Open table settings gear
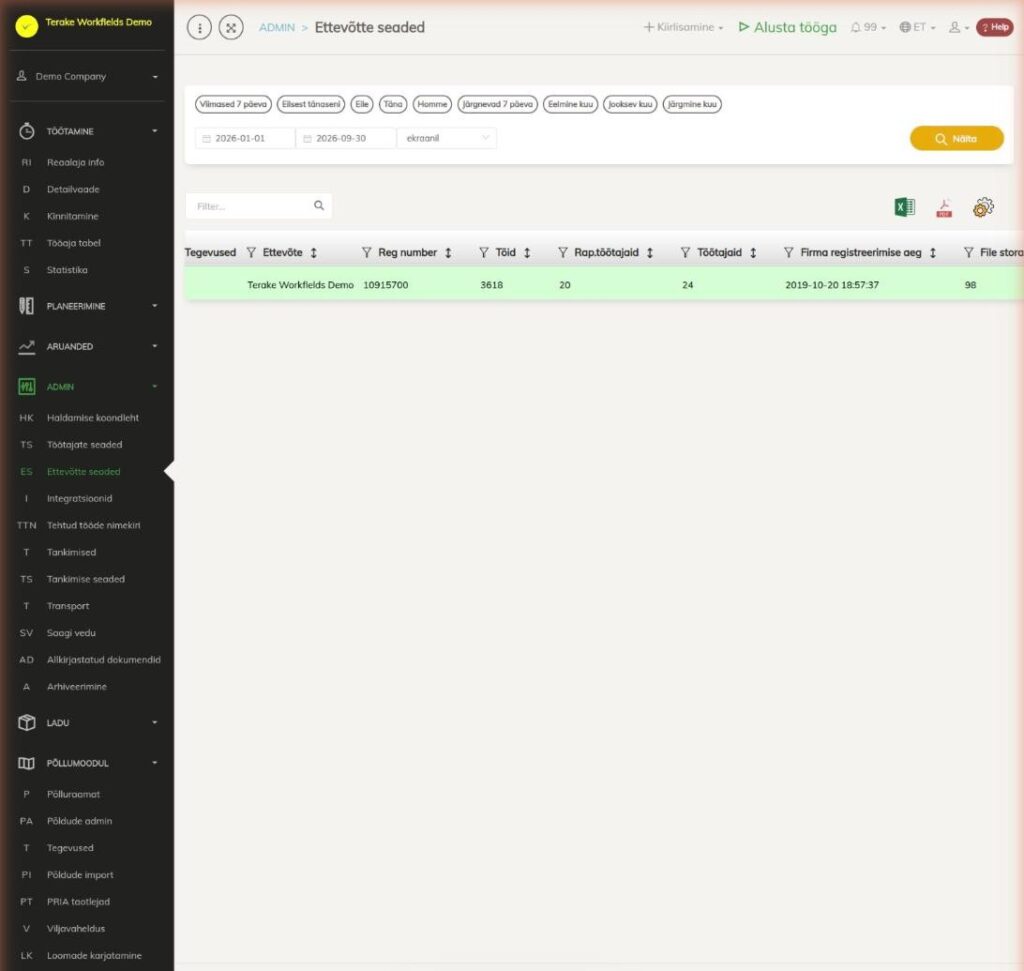The width and height of the screenshot is (1024, 971). point(983,208)
